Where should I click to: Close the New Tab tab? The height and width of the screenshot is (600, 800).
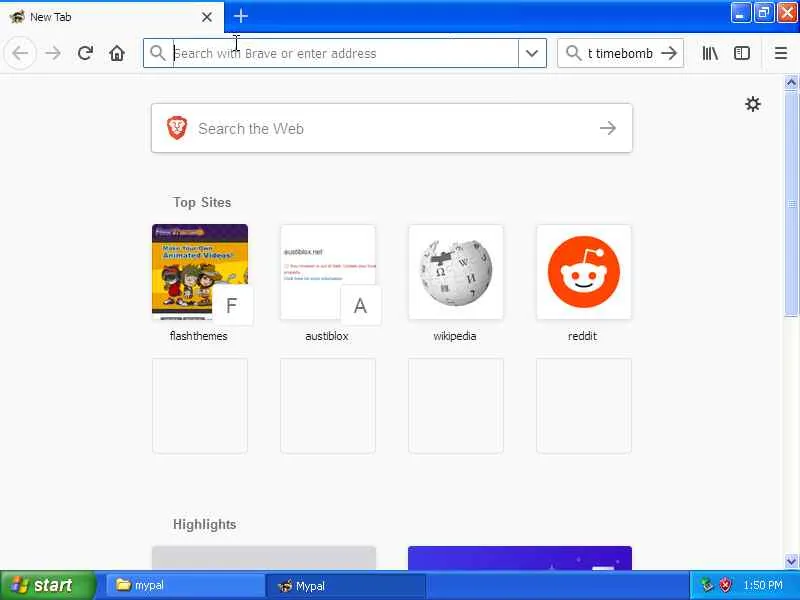click(207, 17)
